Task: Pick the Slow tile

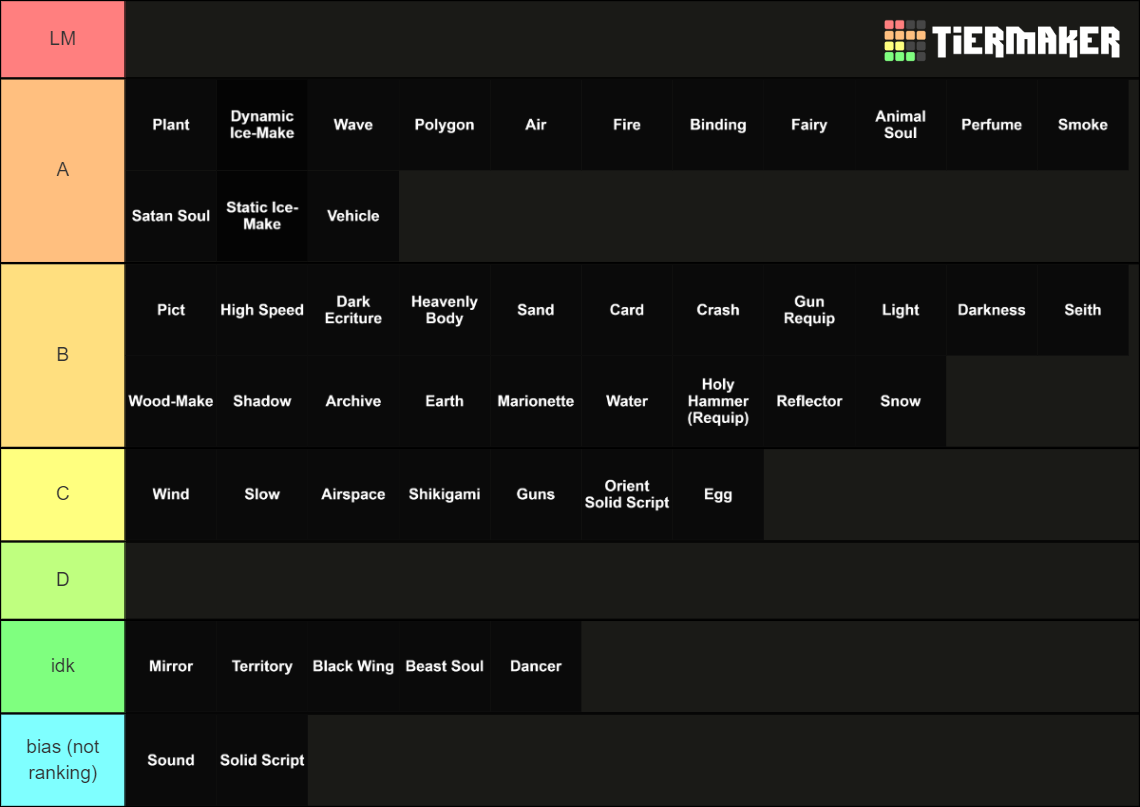Action: (262, 494)
